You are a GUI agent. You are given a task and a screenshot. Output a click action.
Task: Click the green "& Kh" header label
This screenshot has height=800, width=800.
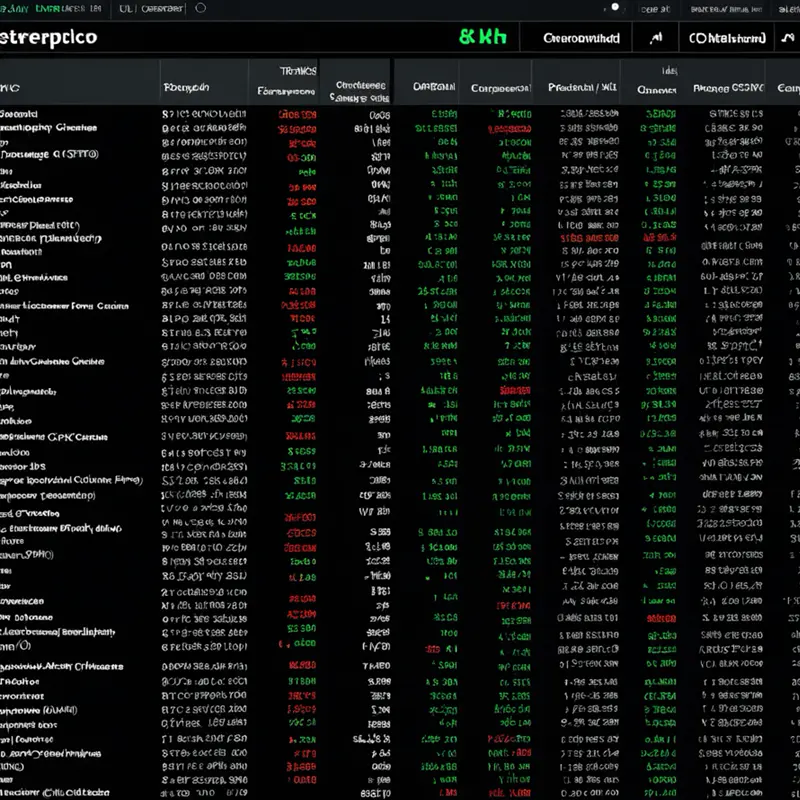pyautogui.click(x=482, y=37)
